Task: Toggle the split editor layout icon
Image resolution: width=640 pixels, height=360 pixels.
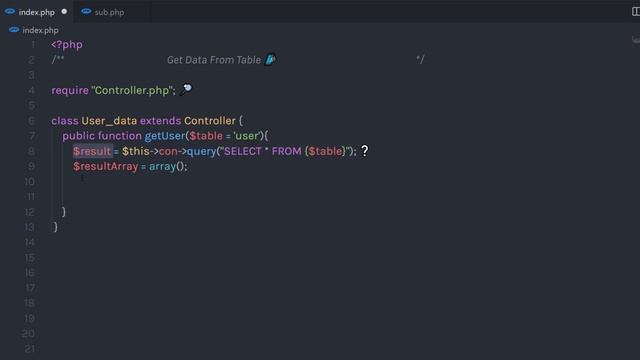Action: coord(636,12)
